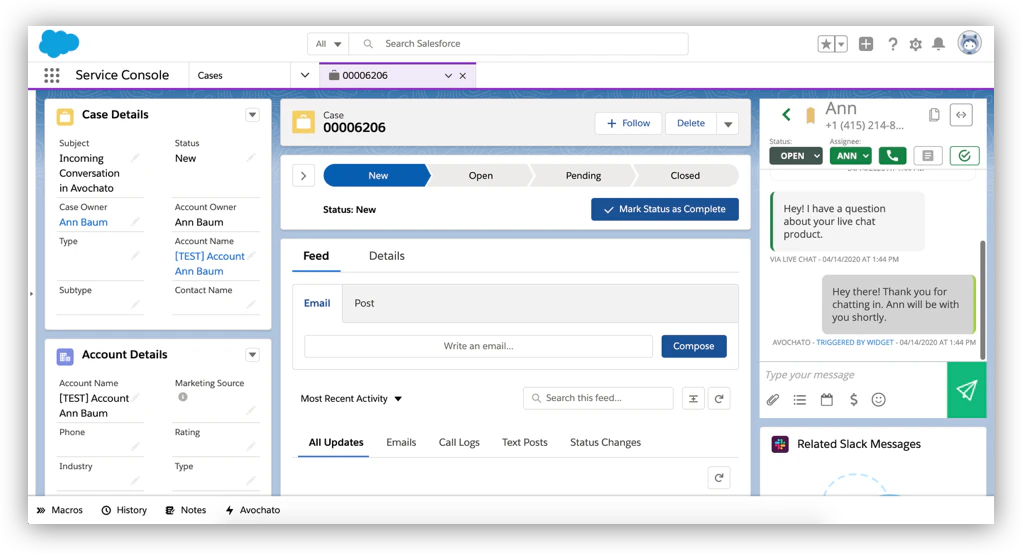Filter feed by Text Posts tab
1022x554 pixels.
[x=525, y=442]
